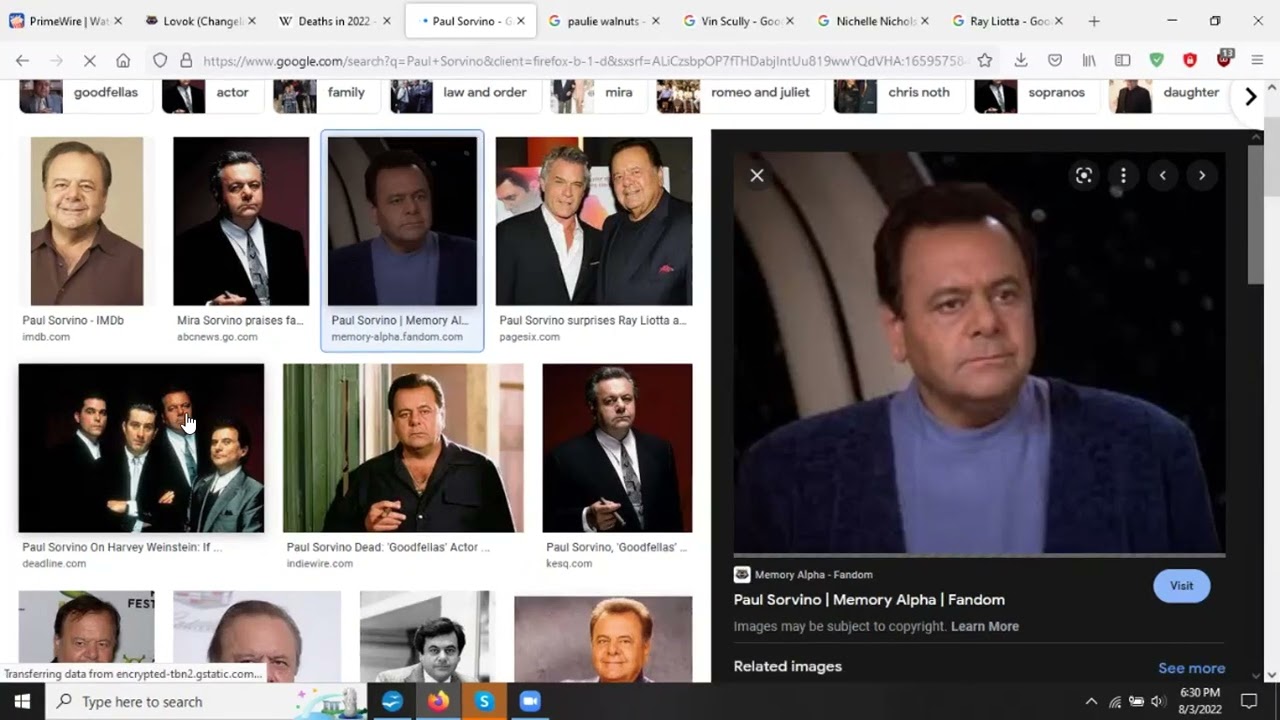Show hidden system tray icons

[1091, 701]
